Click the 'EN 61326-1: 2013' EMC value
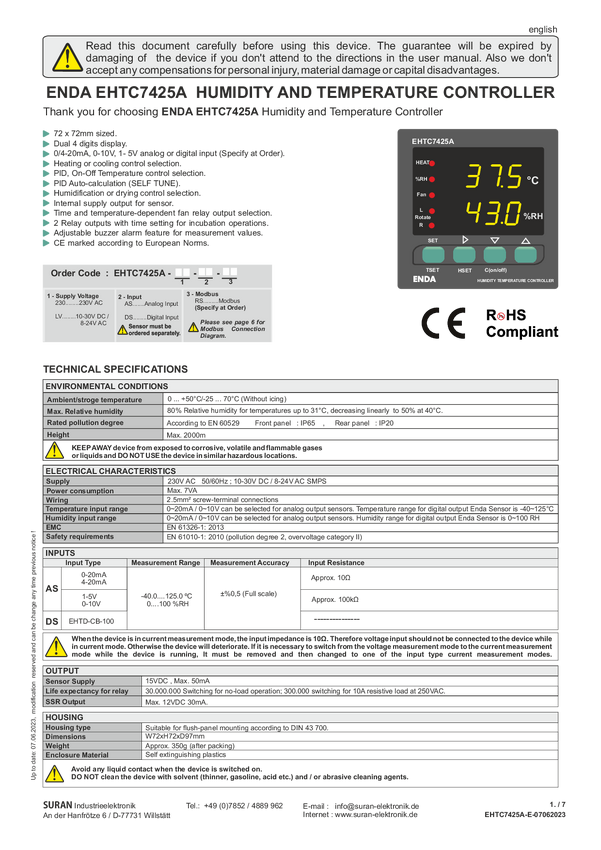This screenshot has height=850, width=601. 195,527
